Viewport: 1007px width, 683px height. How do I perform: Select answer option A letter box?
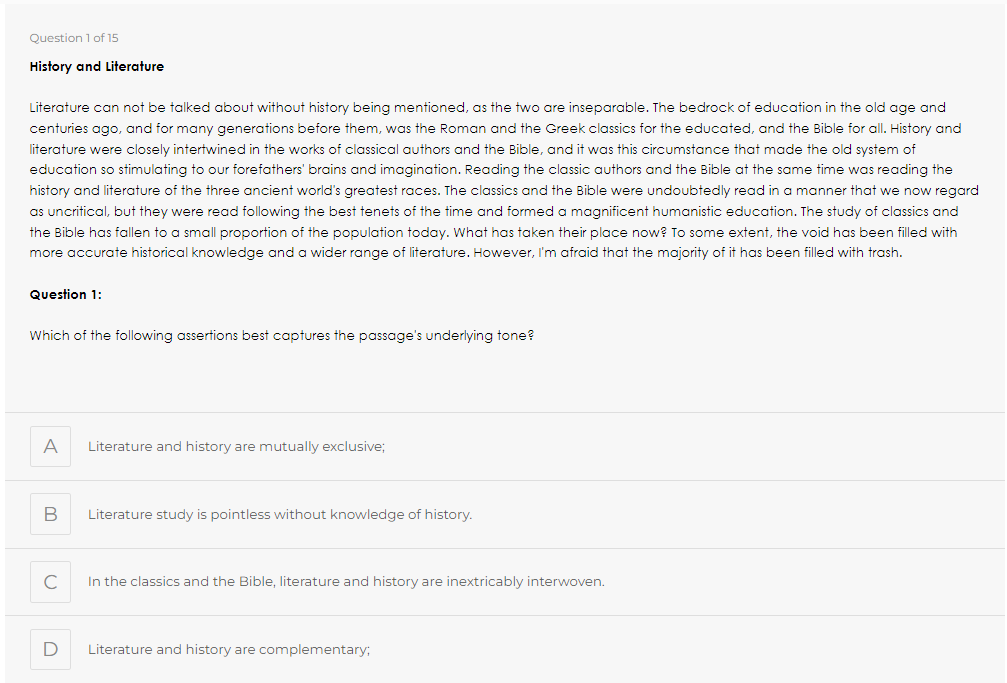[50, 446]
